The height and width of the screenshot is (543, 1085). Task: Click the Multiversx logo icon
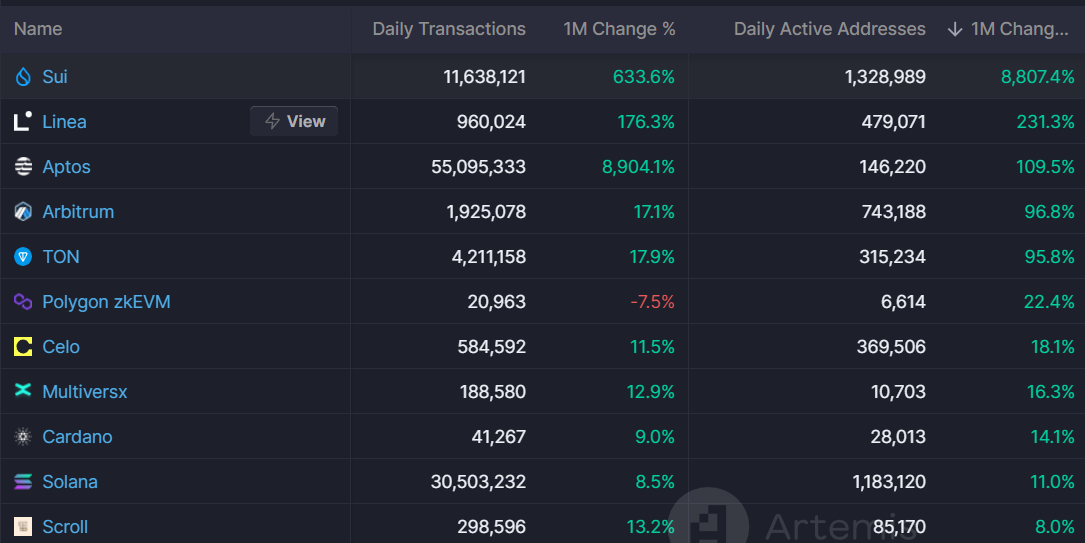(23, 390)
